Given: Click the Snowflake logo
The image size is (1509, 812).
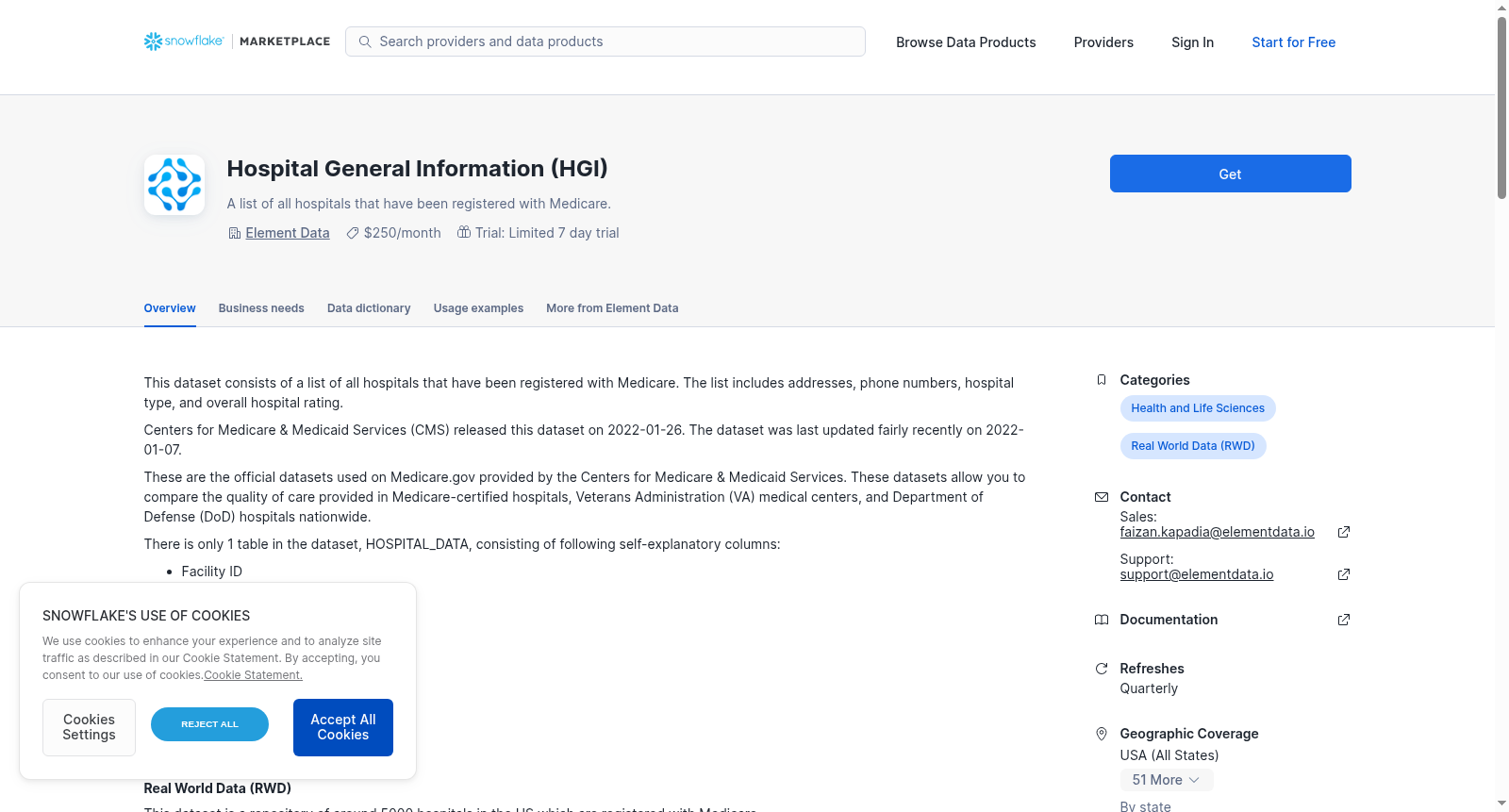Looking at the screenshot, I should coord(184,41).
